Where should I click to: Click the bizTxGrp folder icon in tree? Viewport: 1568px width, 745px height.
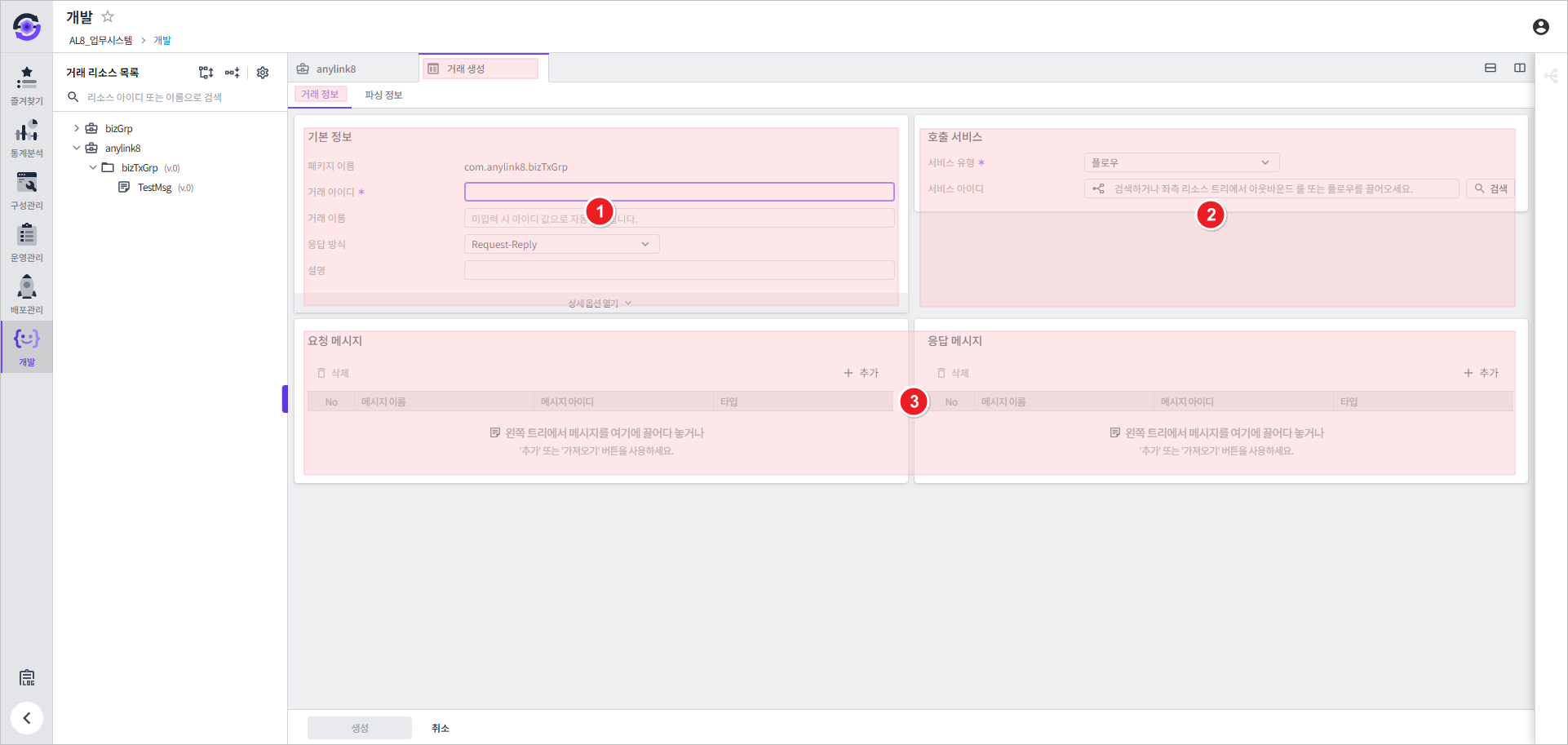pos(108,167)
